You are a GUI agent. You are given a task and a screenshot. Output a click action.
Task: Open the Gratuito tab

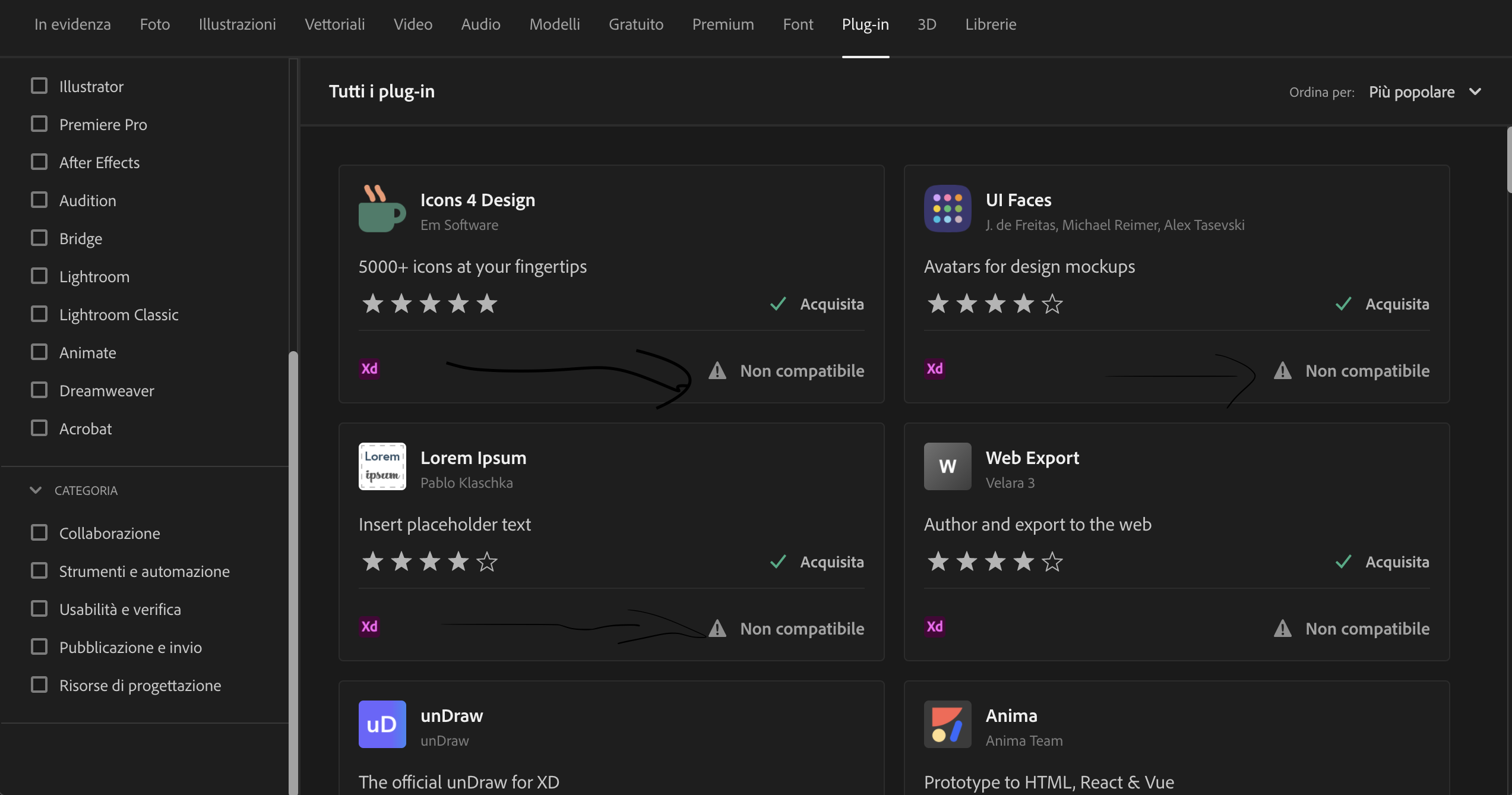[636, 24]
